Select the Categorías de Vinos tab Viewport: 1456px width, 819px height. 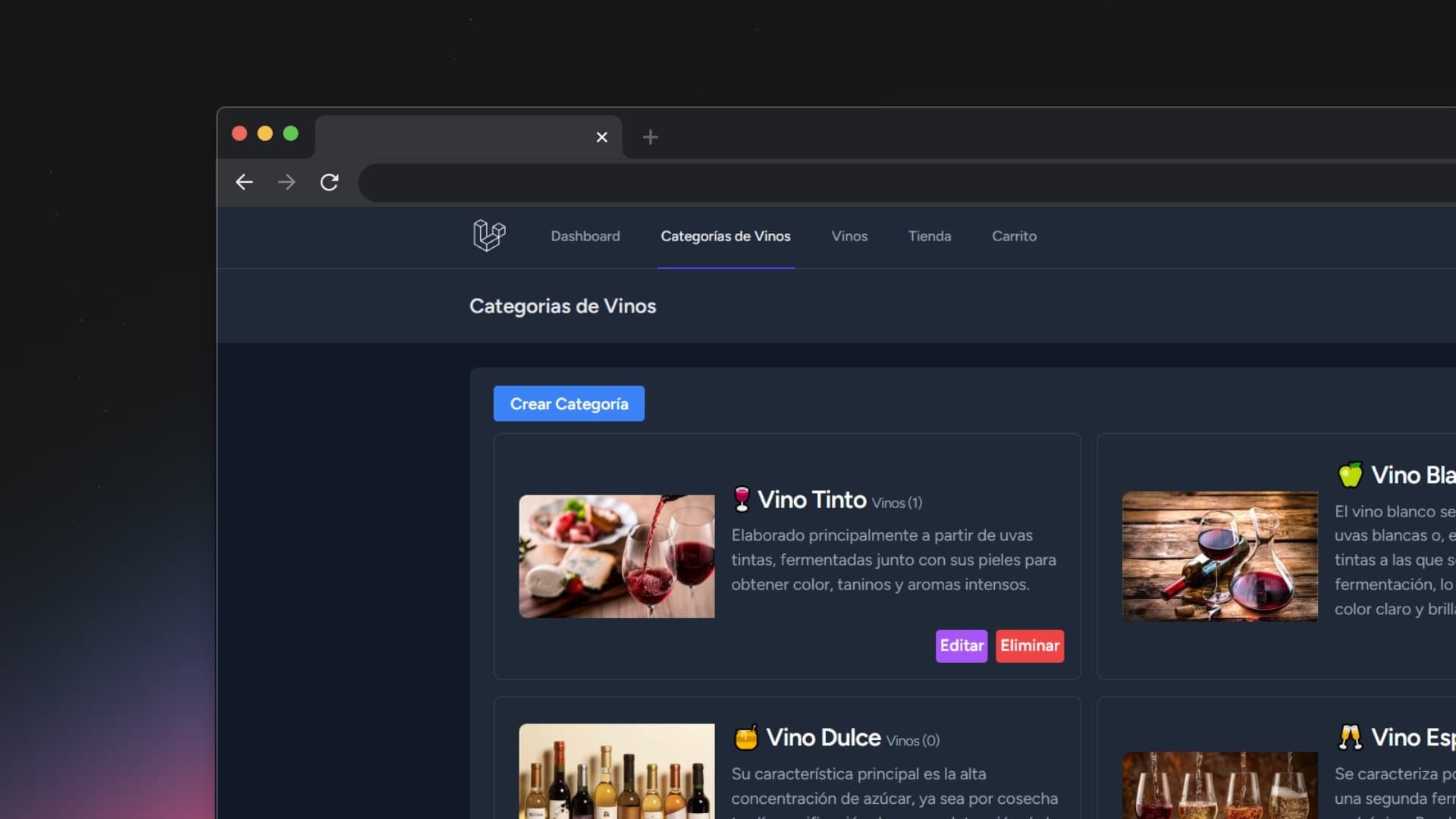point(725,236)
